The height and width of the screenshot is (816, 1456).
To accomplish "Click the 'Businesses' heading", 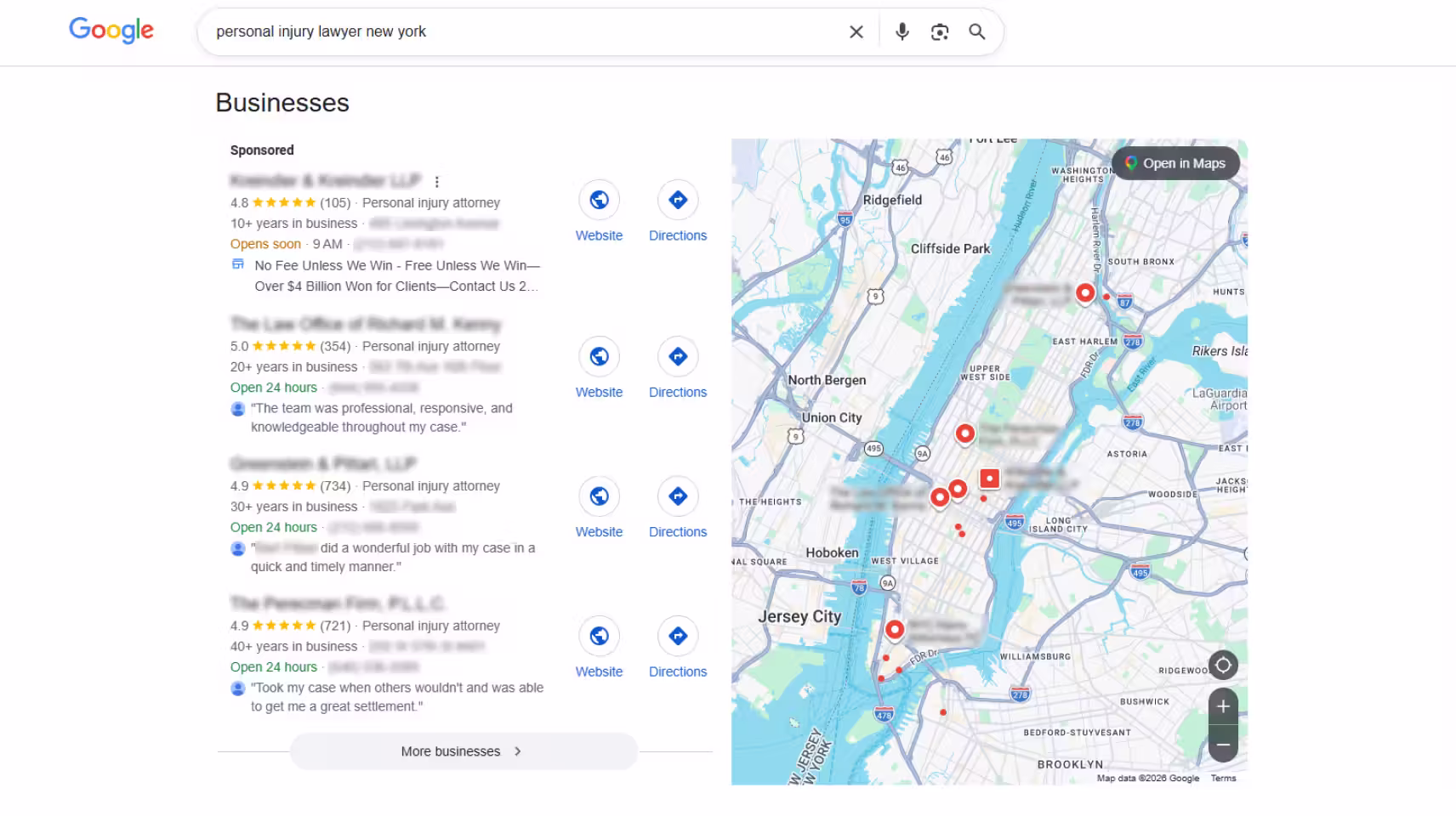I will (x=282, y=103).
